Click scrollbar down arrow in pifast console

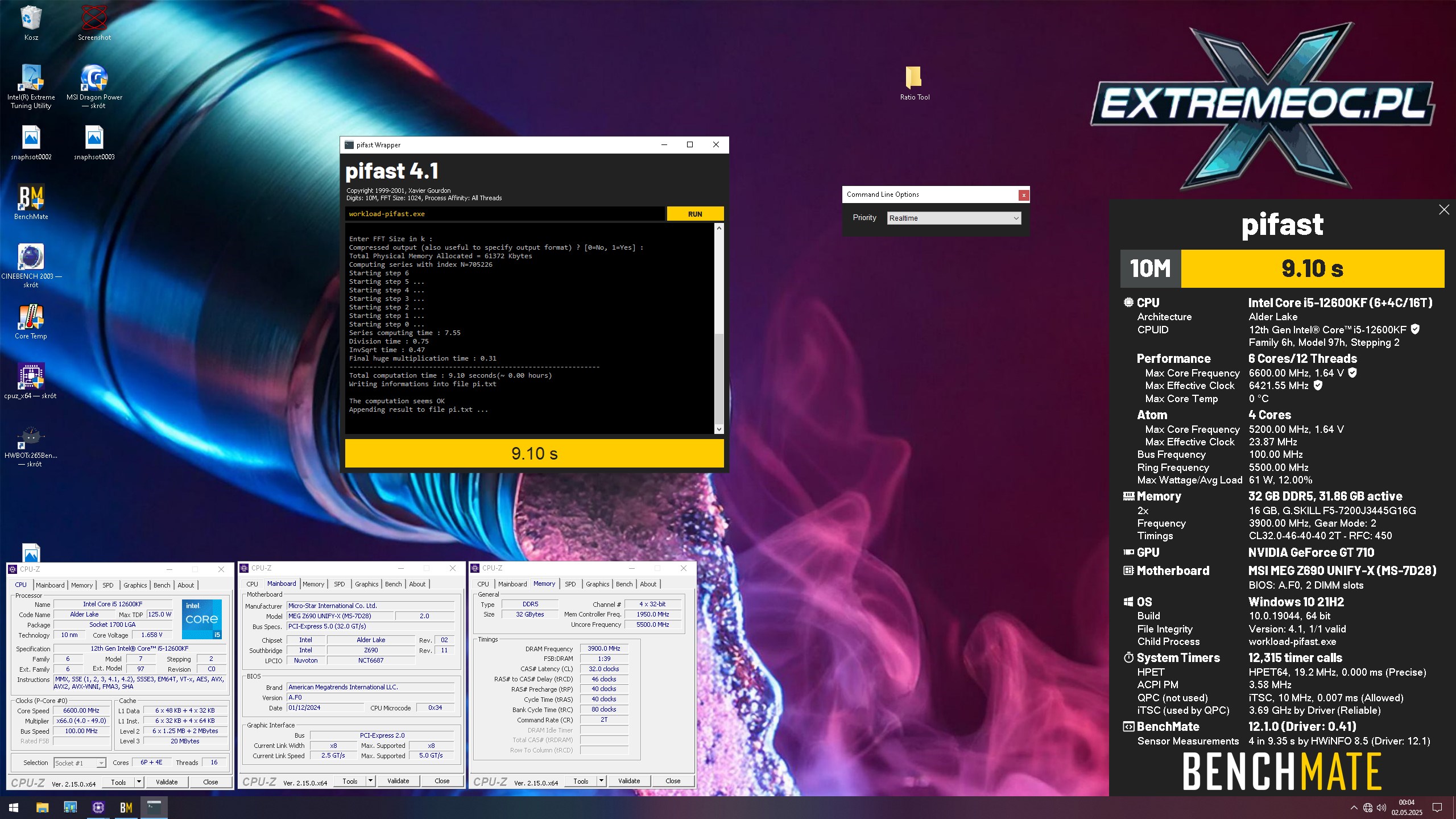click(719, 429)
